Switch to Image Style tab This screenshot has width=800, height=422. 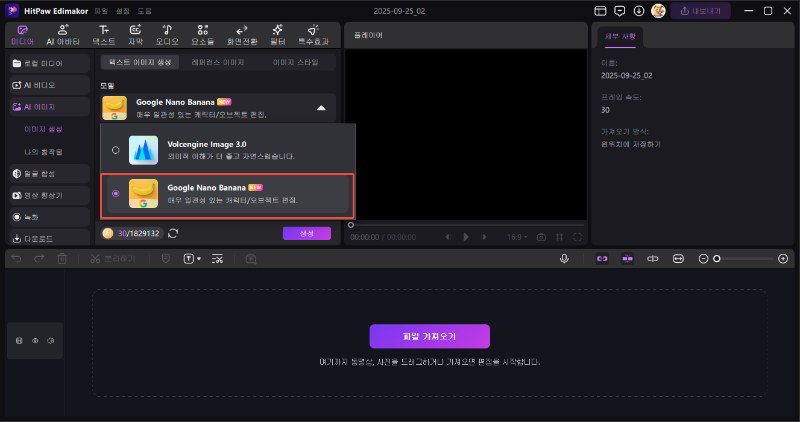295,62
